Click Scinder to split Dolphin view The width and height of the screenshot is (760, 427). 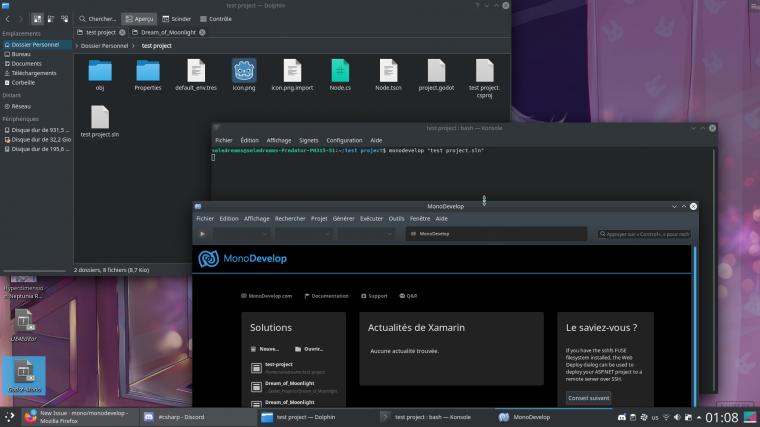pos(176,19)
